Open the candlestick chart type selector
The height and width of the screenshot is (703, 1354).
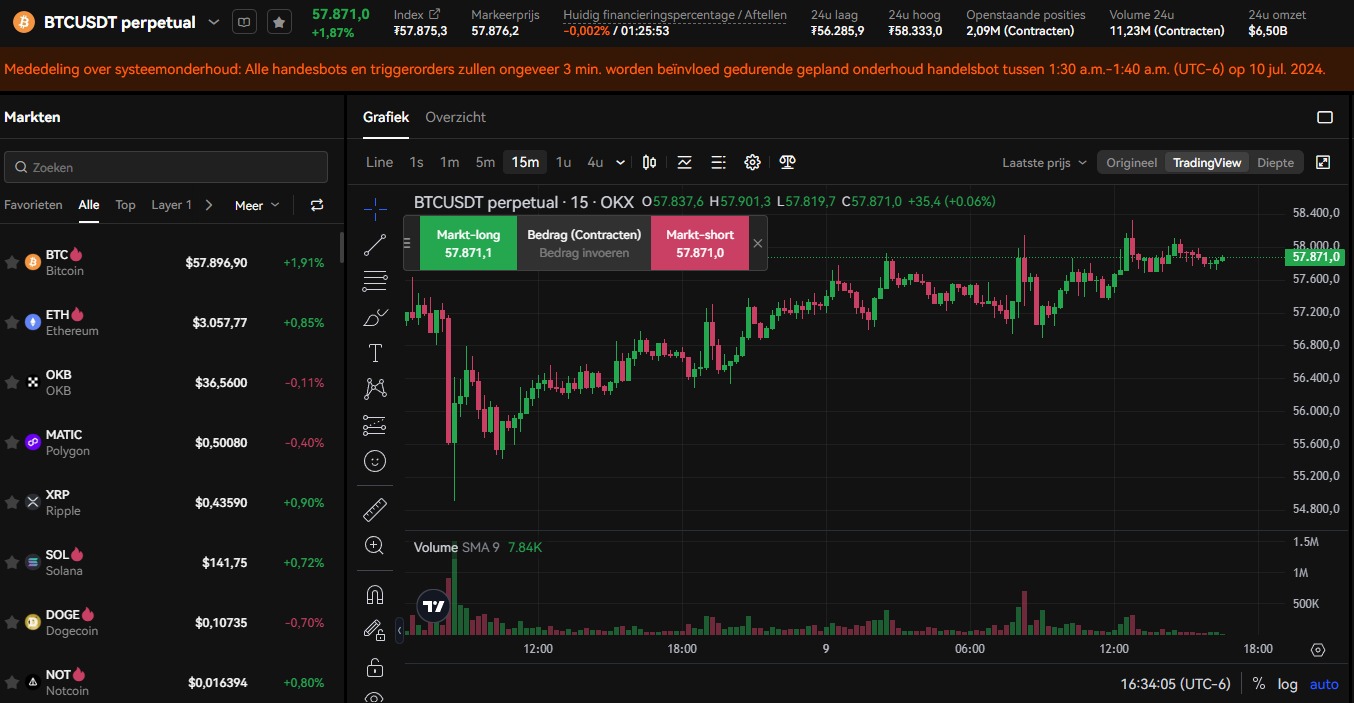click(650, 162)
